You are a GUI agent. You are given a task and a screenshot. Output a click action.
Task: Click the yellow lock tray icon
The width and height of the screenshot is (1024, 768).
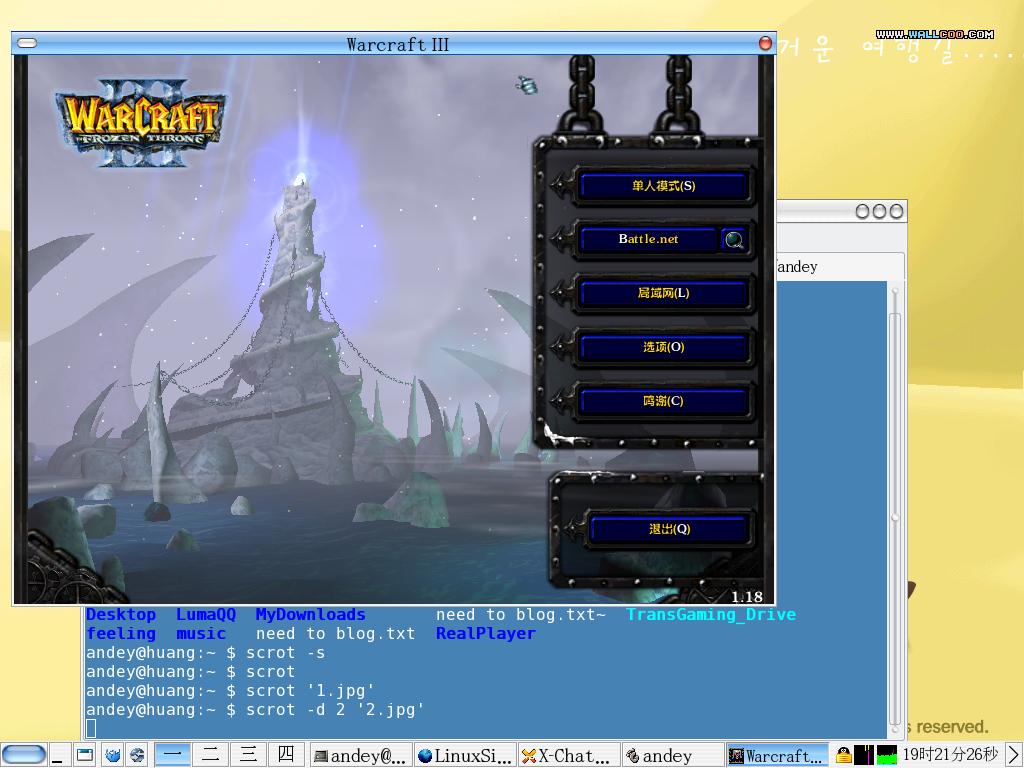pyautogui.click(x=843, y=756)
